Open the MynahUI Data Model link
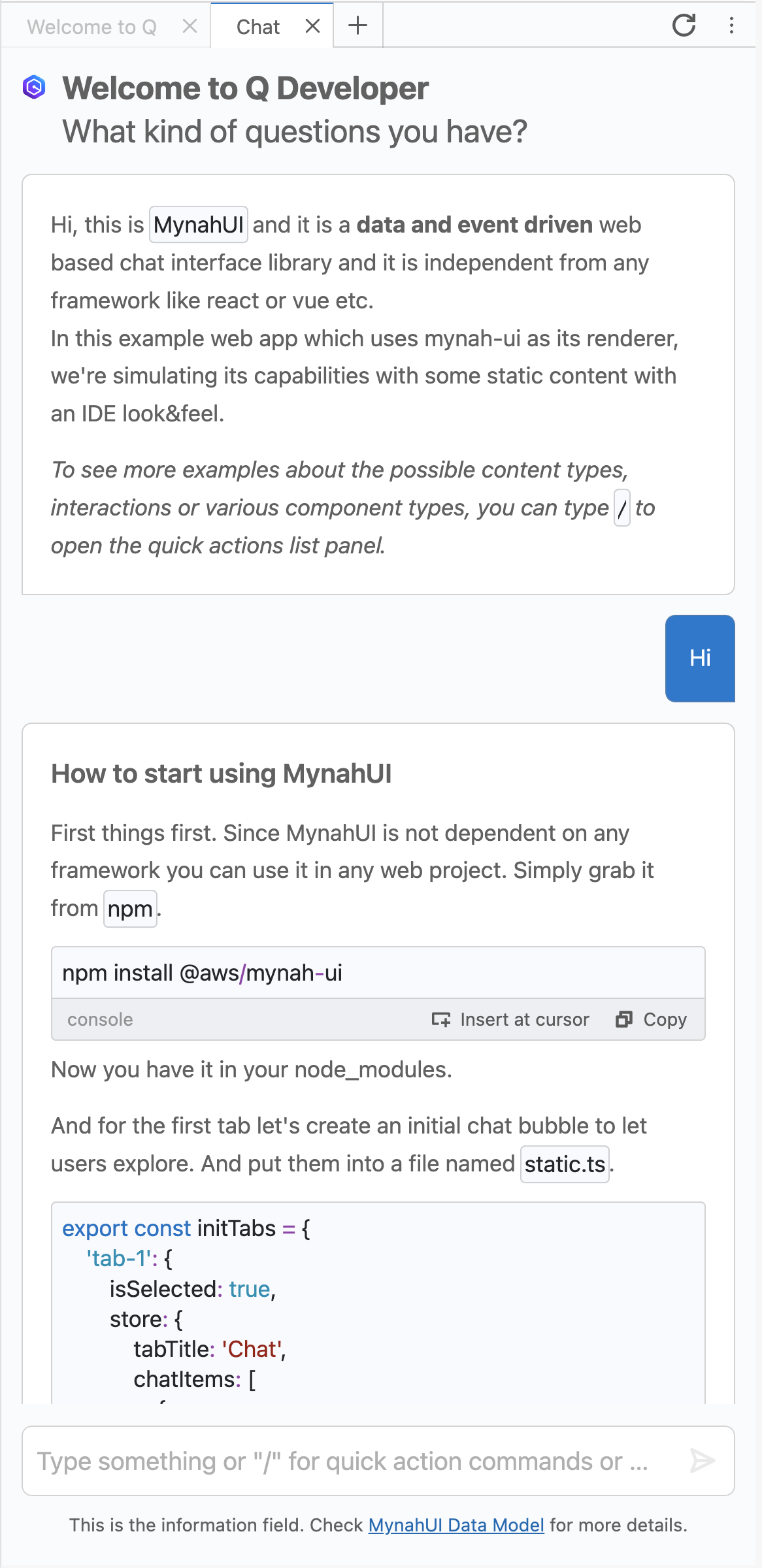The image size is (762, 1568). pos(456,1525)
